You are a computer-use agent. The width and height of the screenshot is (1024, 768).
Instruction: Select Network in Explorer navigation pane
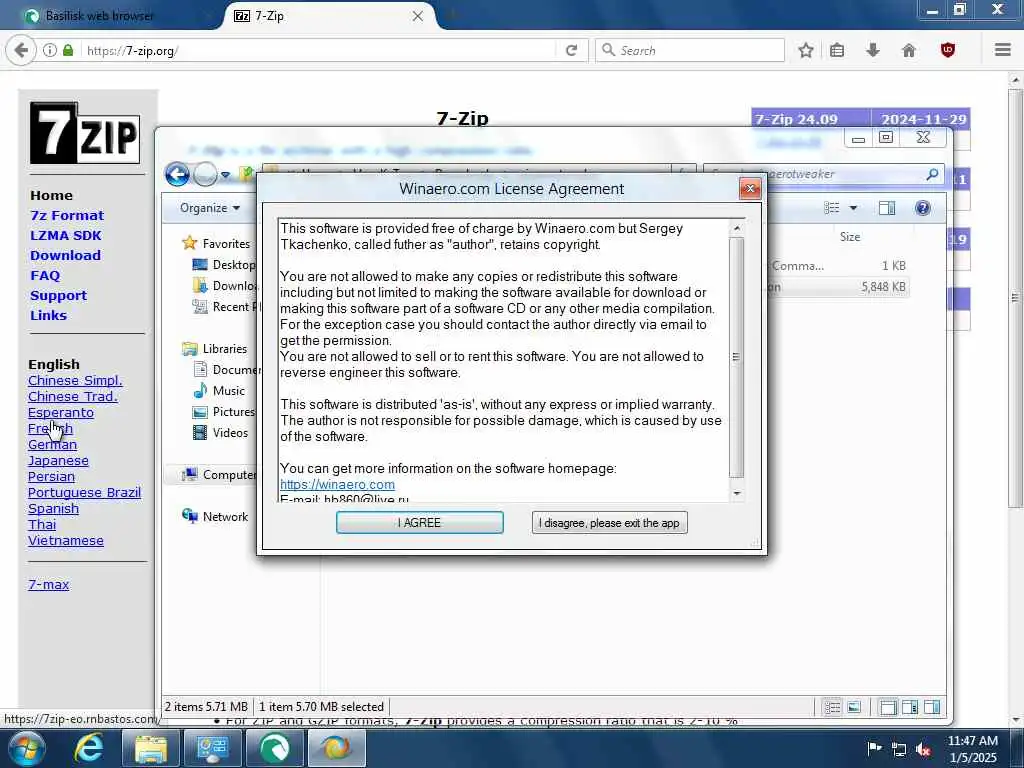(x=225, y=517)
